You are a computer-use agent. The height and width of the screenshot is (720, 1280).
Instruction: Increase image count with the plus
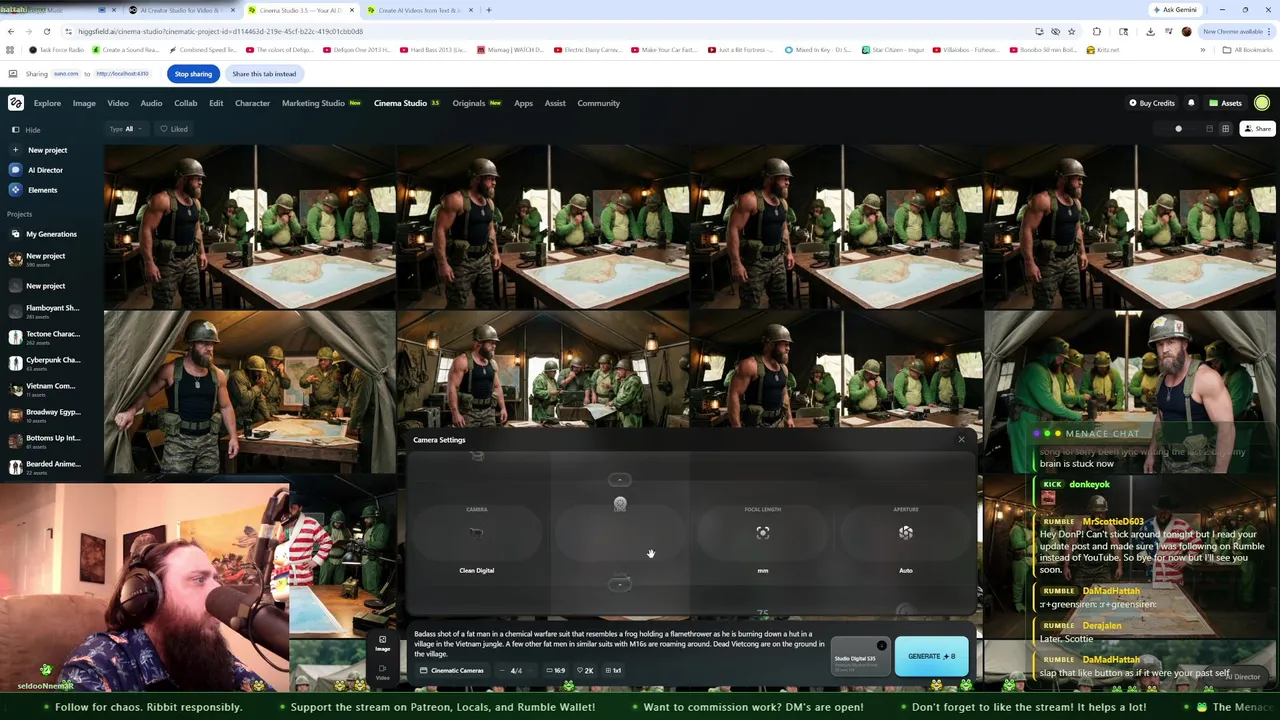click(531, 670)
